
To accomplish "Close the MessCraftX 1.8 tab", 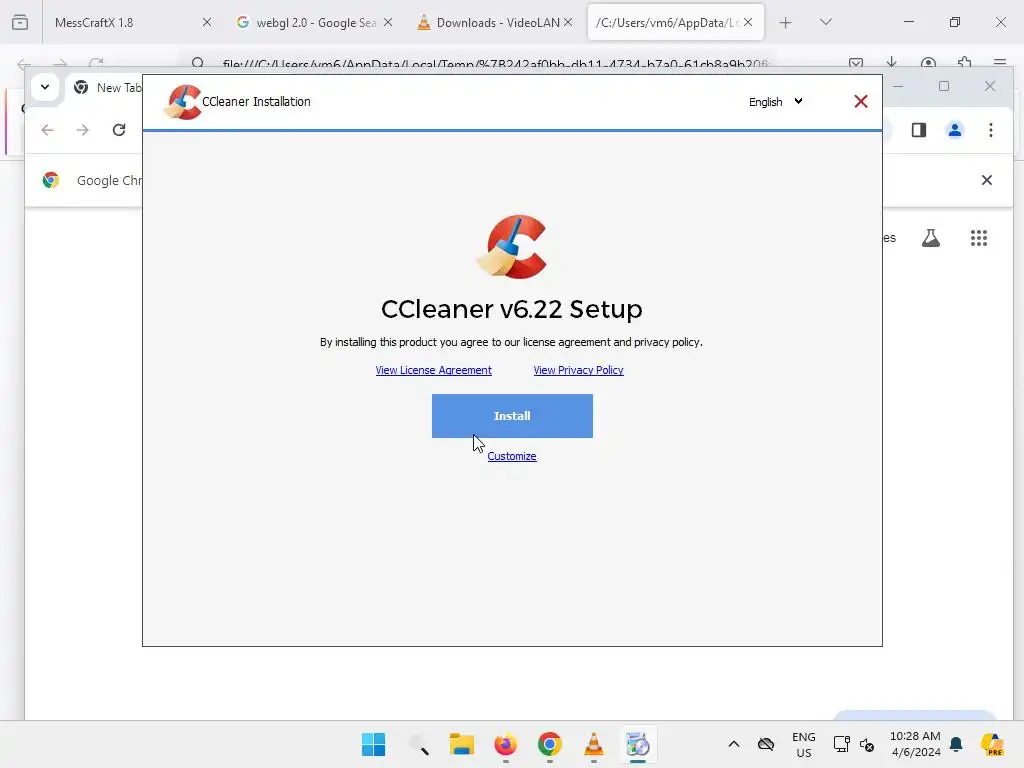I will (x=207, y=22).
